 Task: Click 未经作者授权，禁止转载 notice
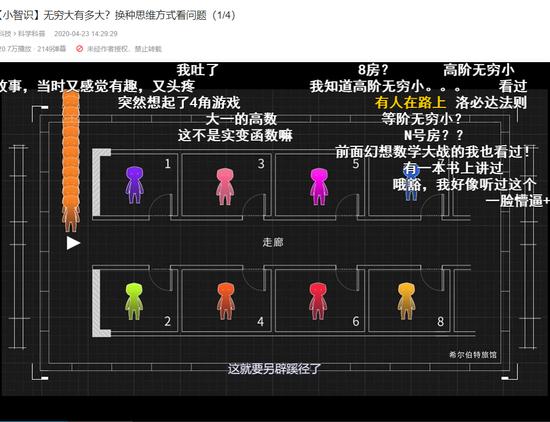(x=124, y=49)
